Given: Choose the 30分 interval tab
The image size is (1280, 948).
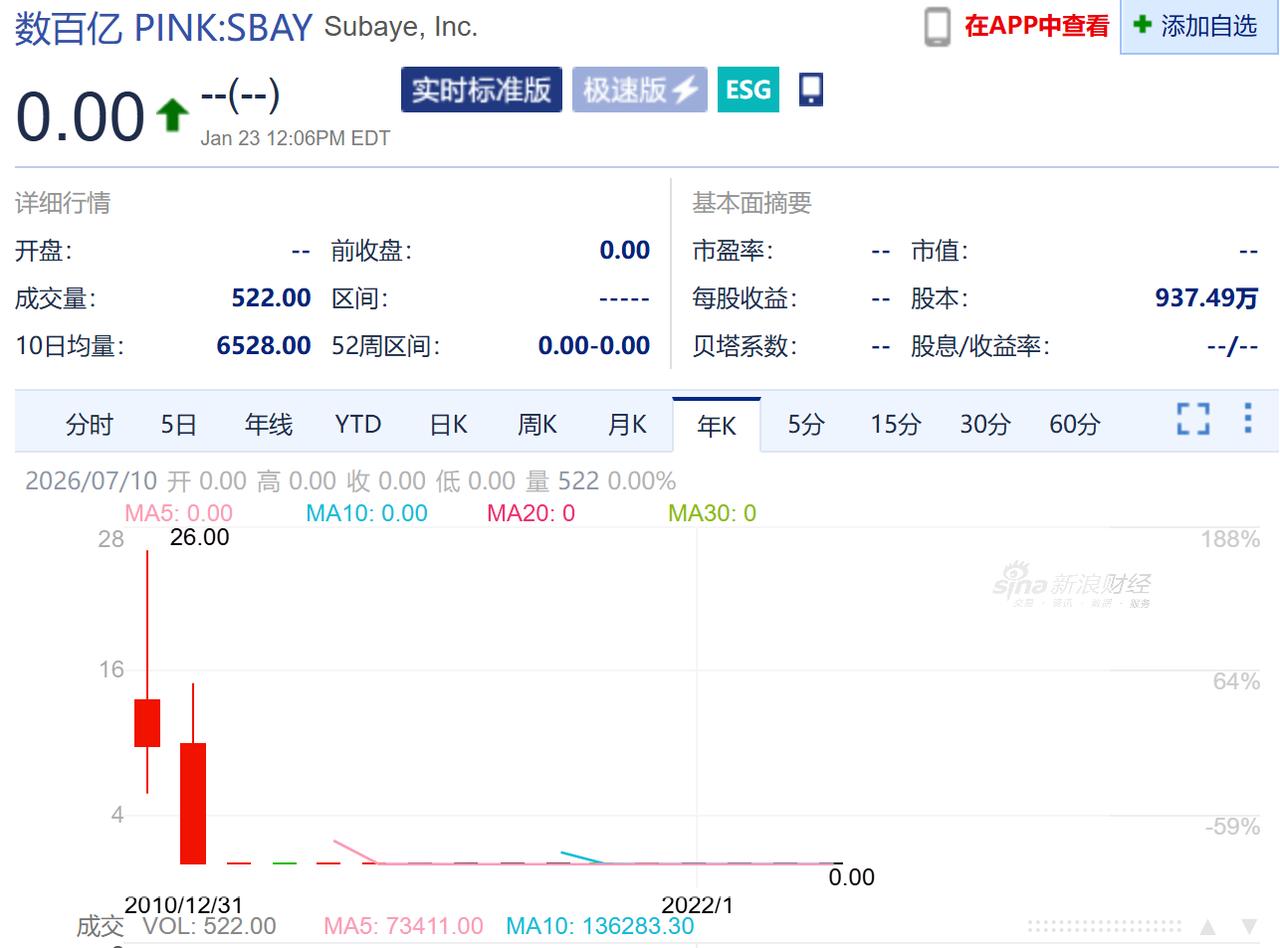Looking at the screenshot, I should [985, 424].
